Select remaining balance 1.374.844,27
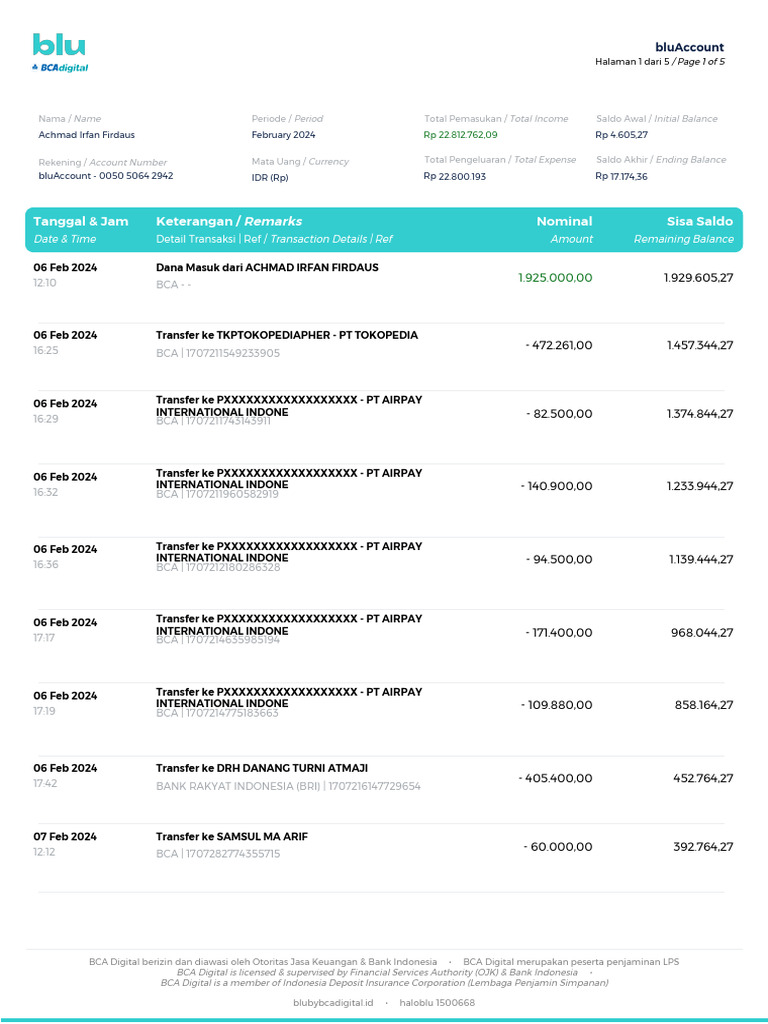This screenshot has height=1024, width=768. (700, 414)
